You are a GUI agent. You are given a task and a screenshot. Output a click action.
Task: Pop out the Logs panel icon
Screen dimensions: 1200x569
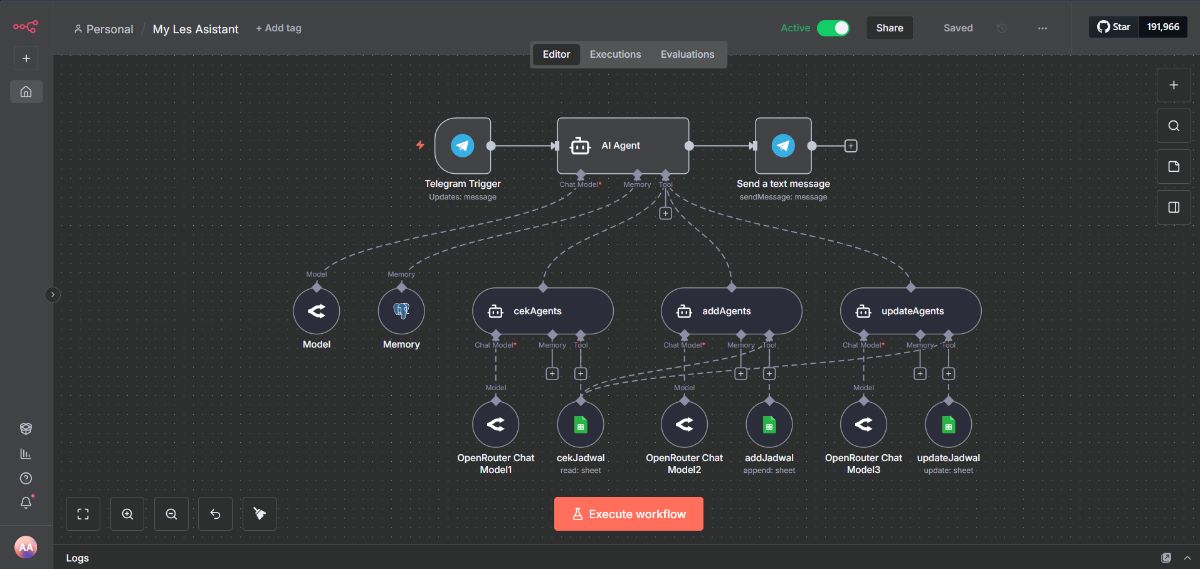(x=1166, y=558)
